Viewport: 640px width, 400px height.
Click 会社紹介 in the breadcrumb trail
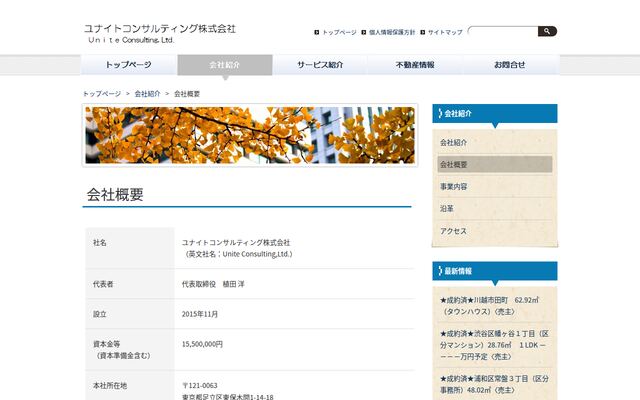pos(147,94)
